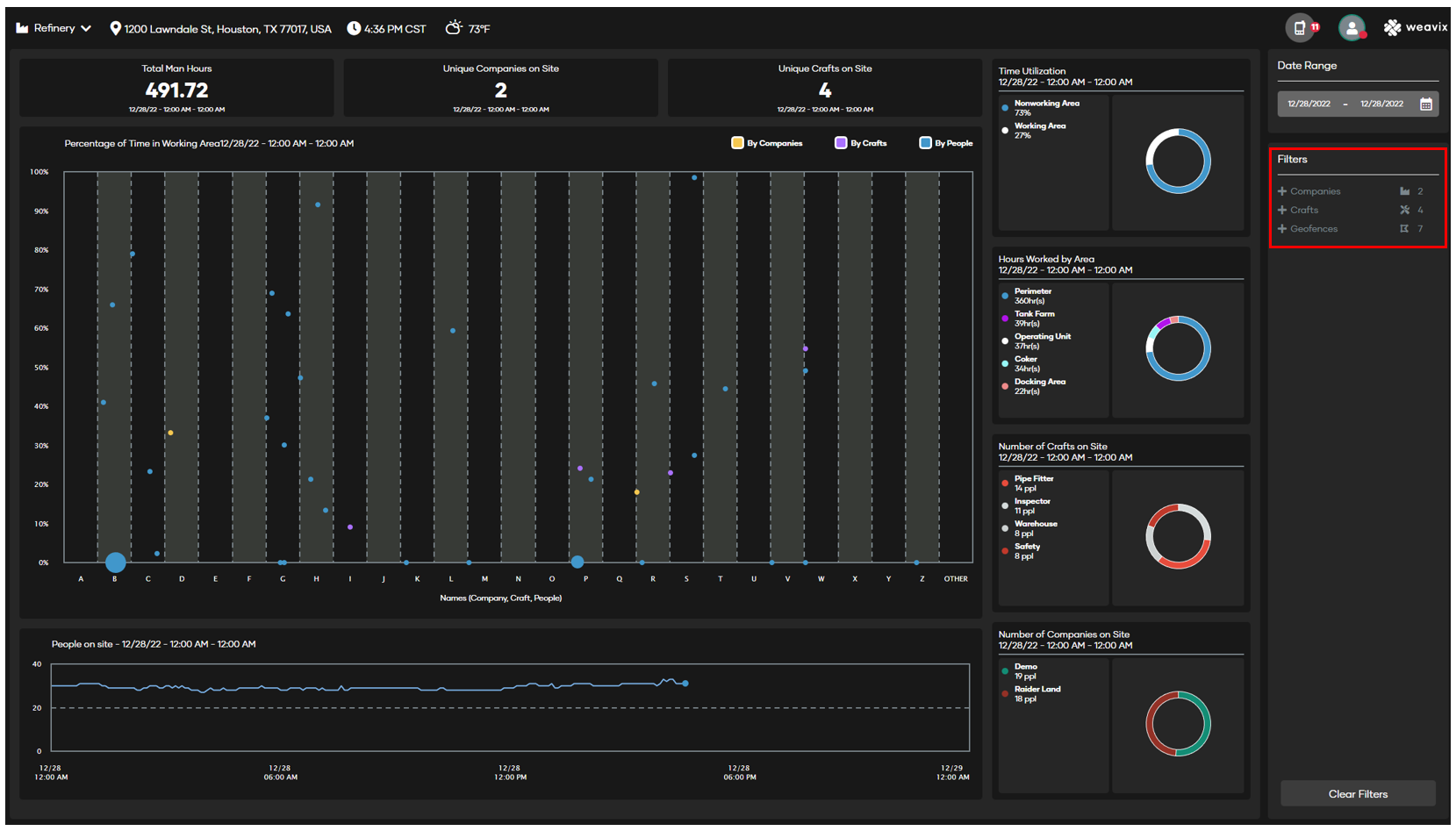Click the Hours Worked by Area donut chart

[1178, 348]
